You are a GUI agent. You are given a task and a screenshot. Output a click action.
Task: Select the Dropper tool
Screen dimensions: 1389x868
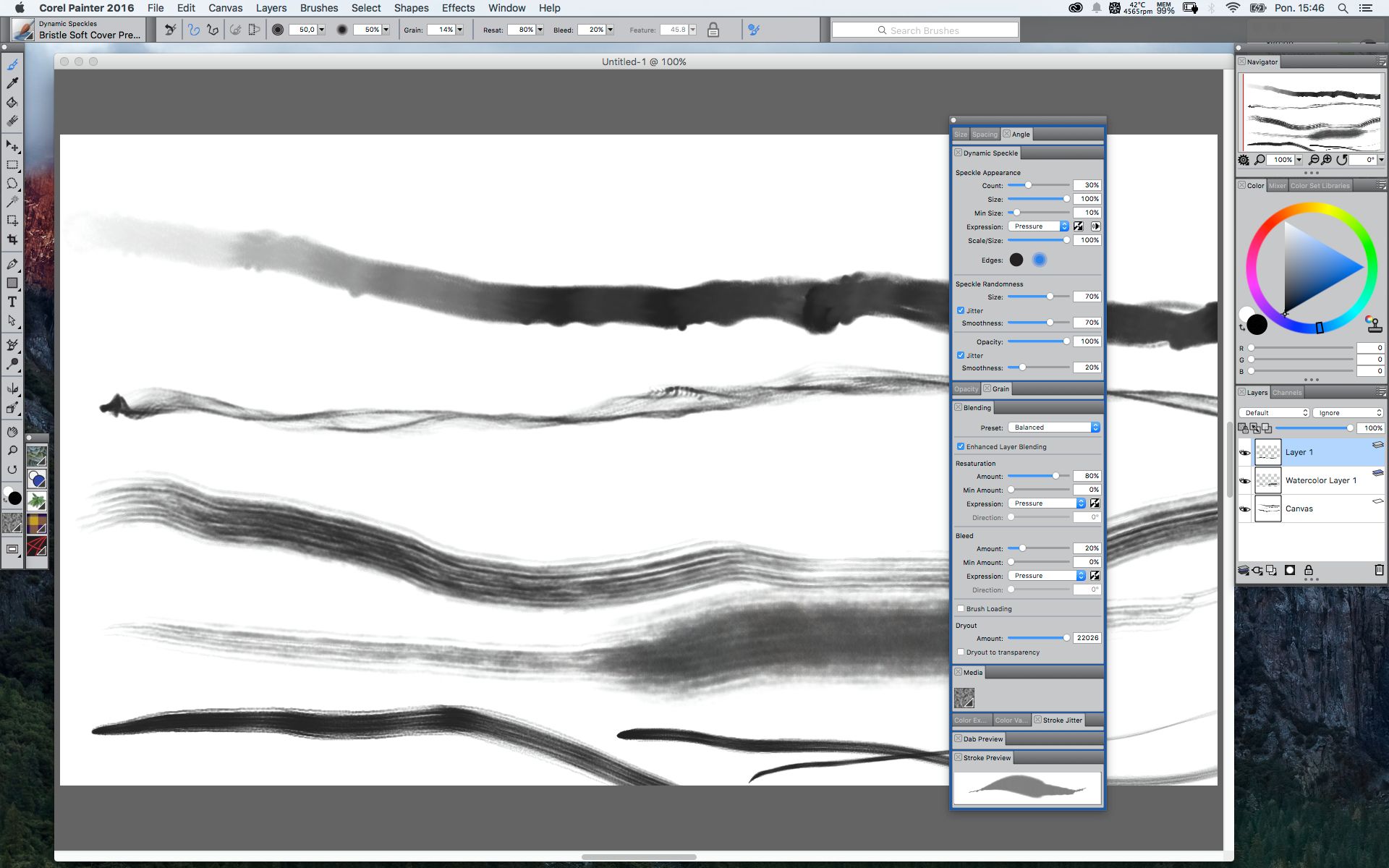[12, 83]
